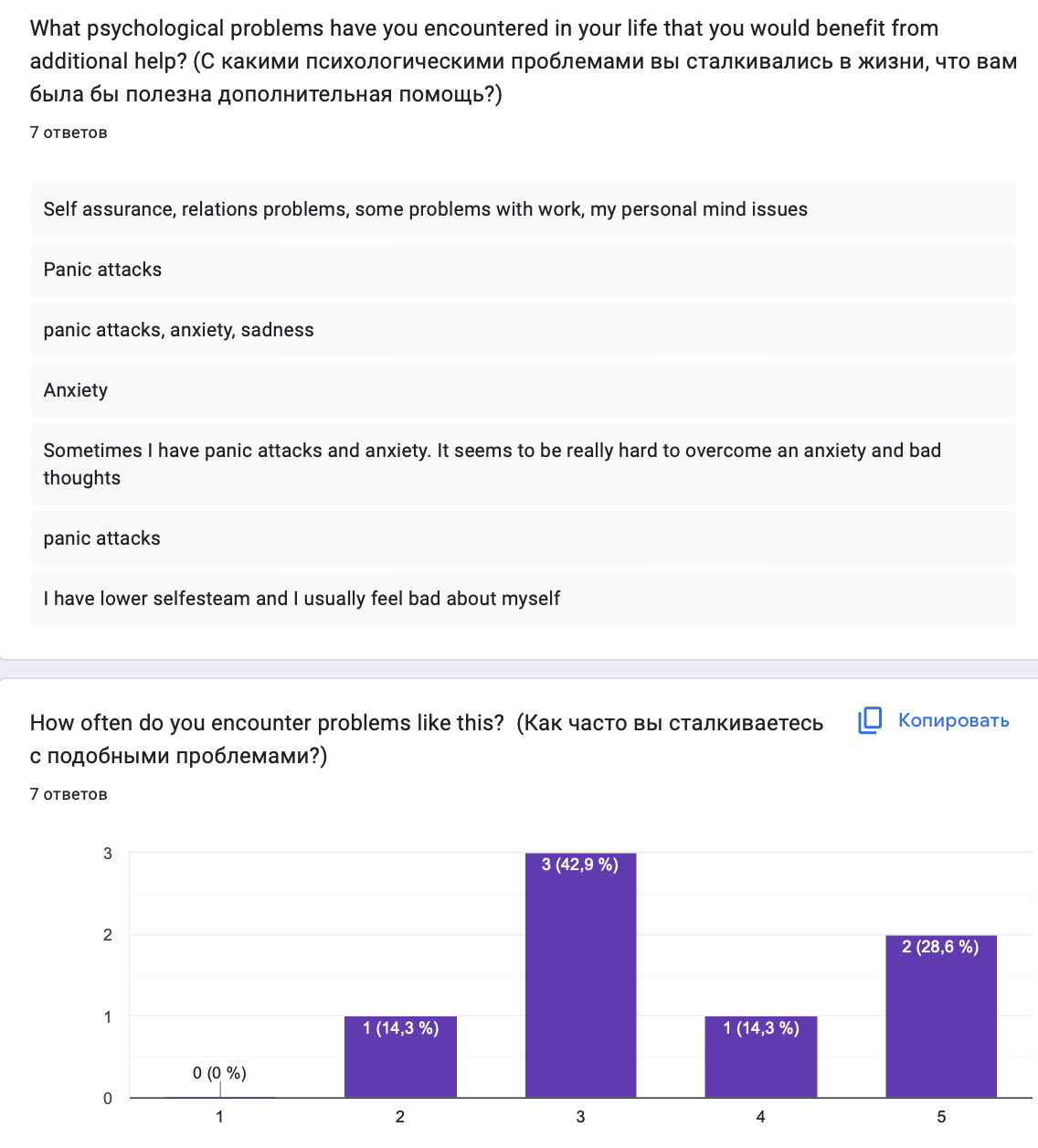This screenshot has width=1038, height=1148.
Task: Click '7 ответов' above the bar chart
Action: [69, 794]
